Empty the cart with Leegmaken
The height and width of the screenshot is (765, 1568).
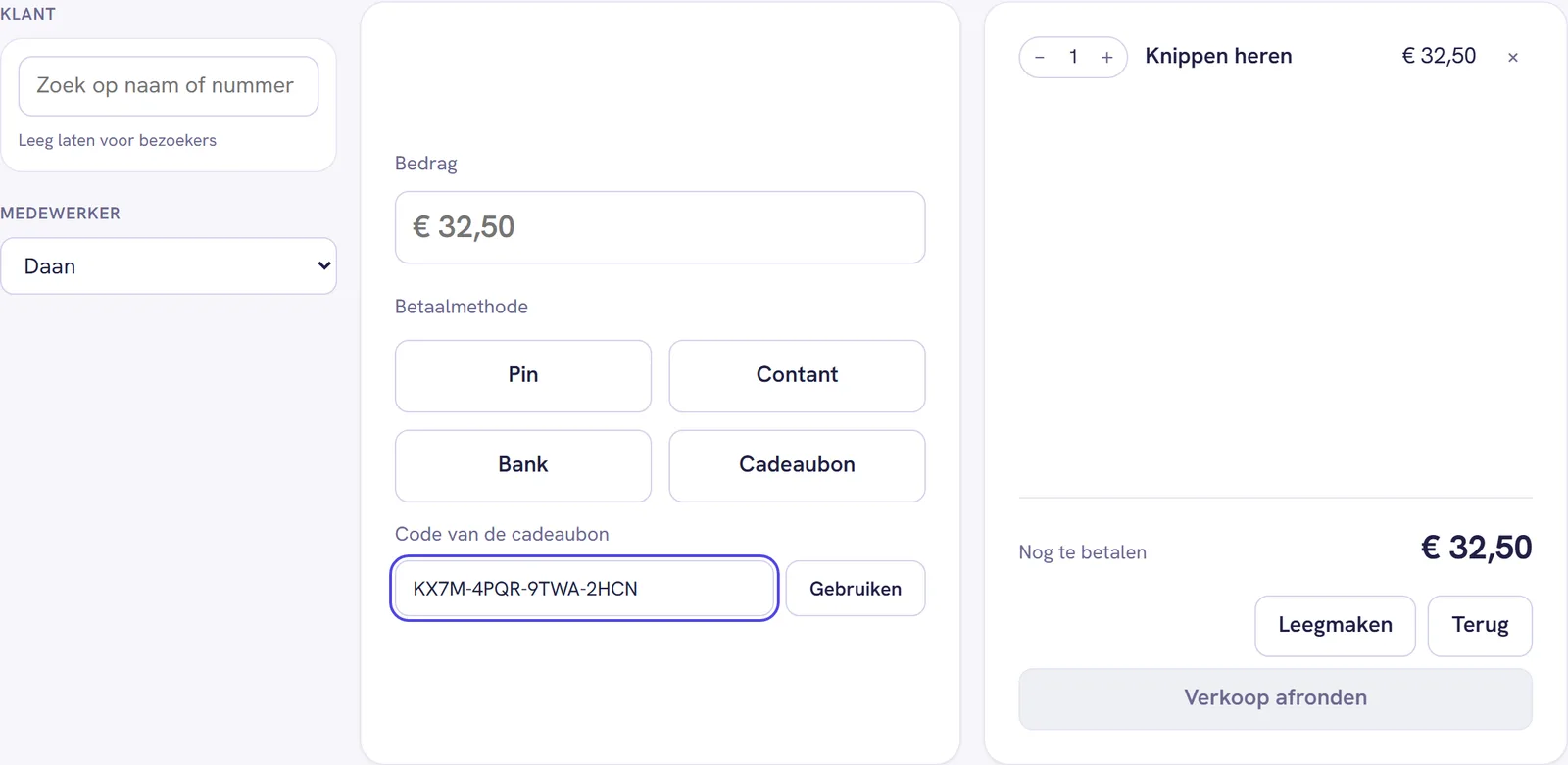point(1335,626)
